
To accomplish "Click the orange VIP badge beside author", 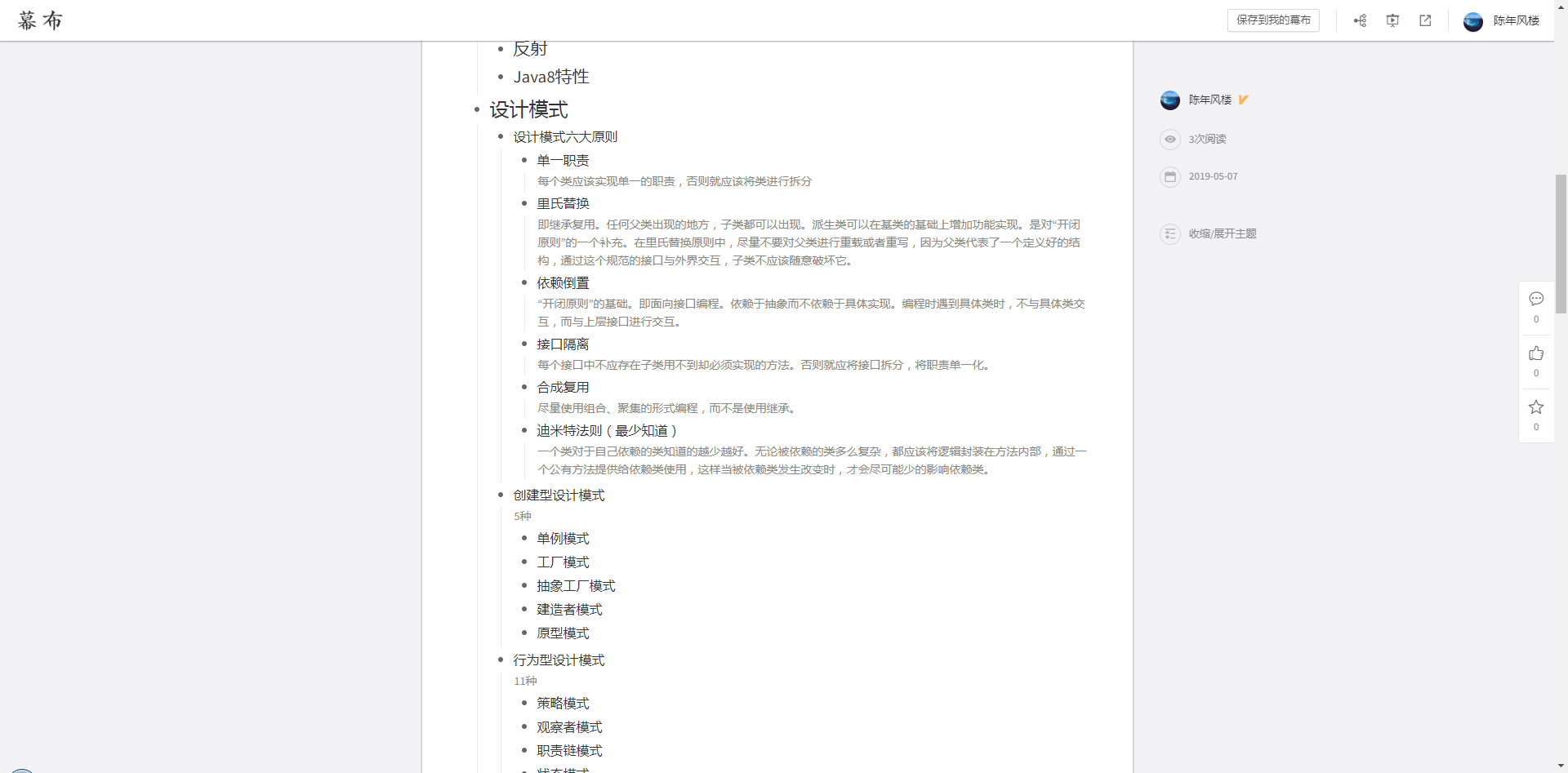I will pyautogui.click(x=1243, y=100).
